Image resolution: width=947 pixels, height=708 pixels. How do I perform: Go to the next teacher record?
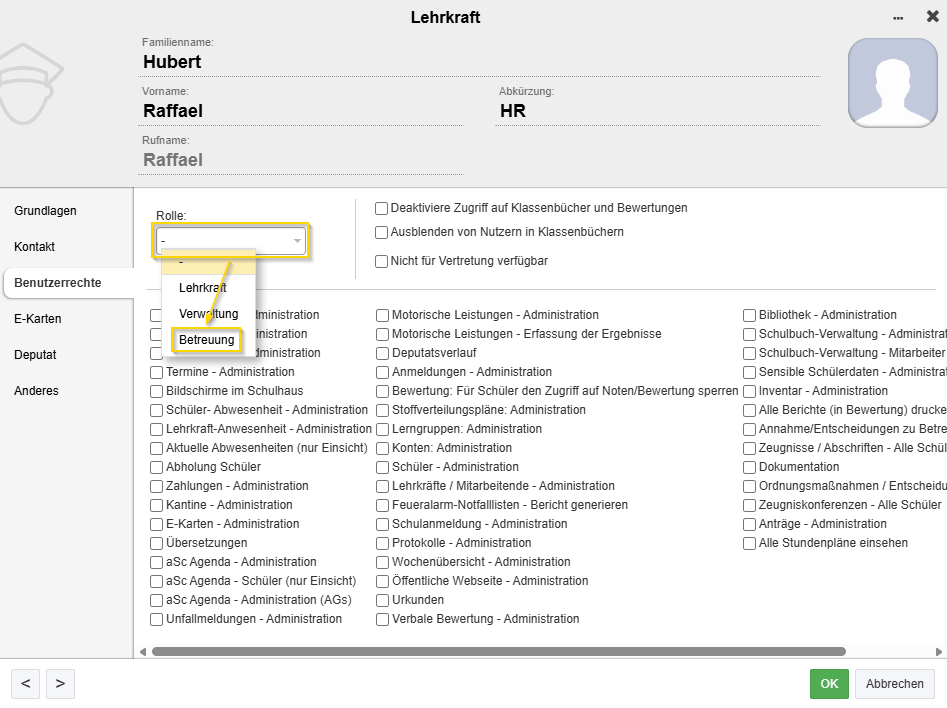[61, 684]
